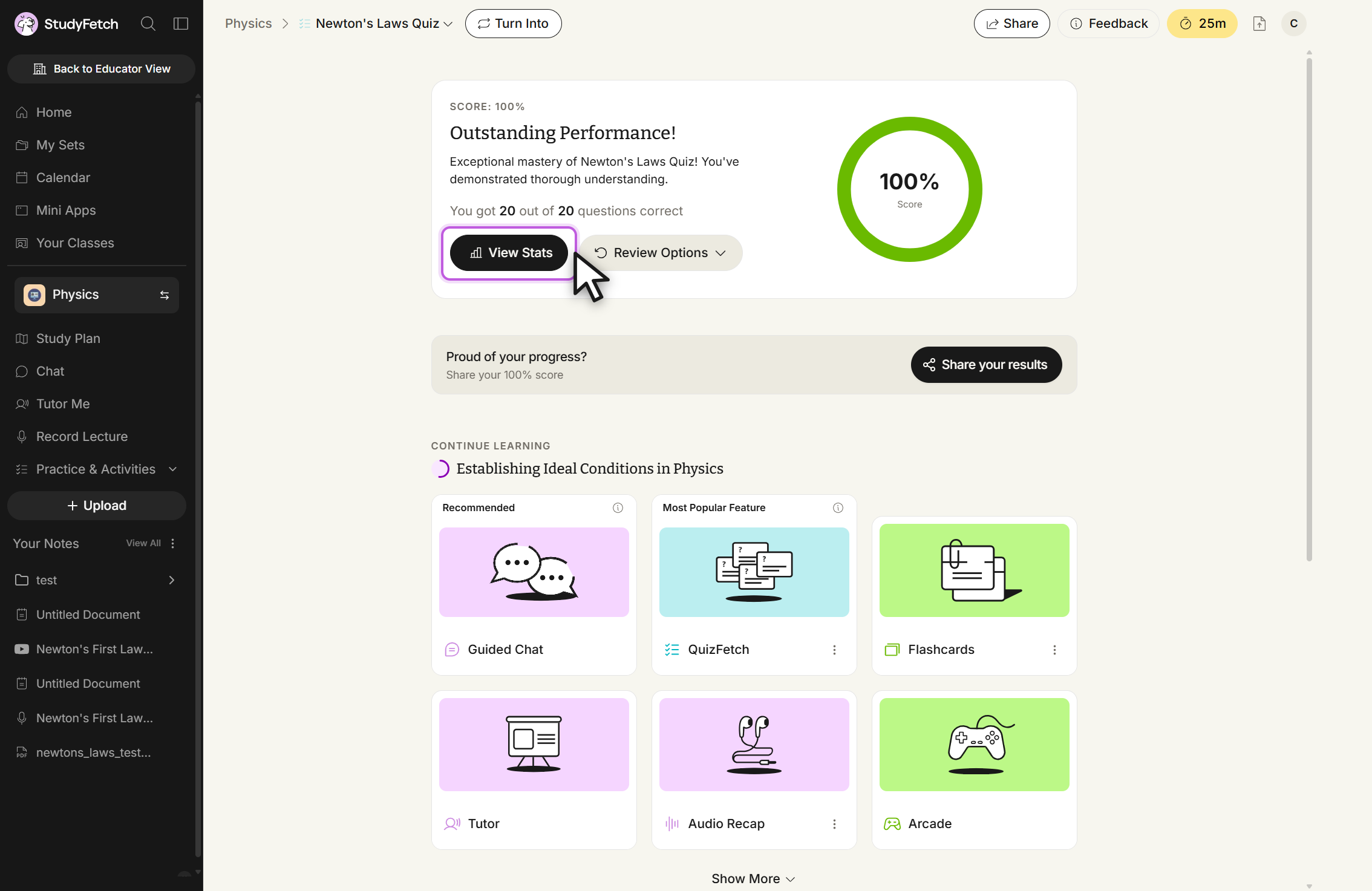The height and width of the screenshot is (891, 1372).
Task: Open the QuizFetch illustration card
Action: coord(754,572)
